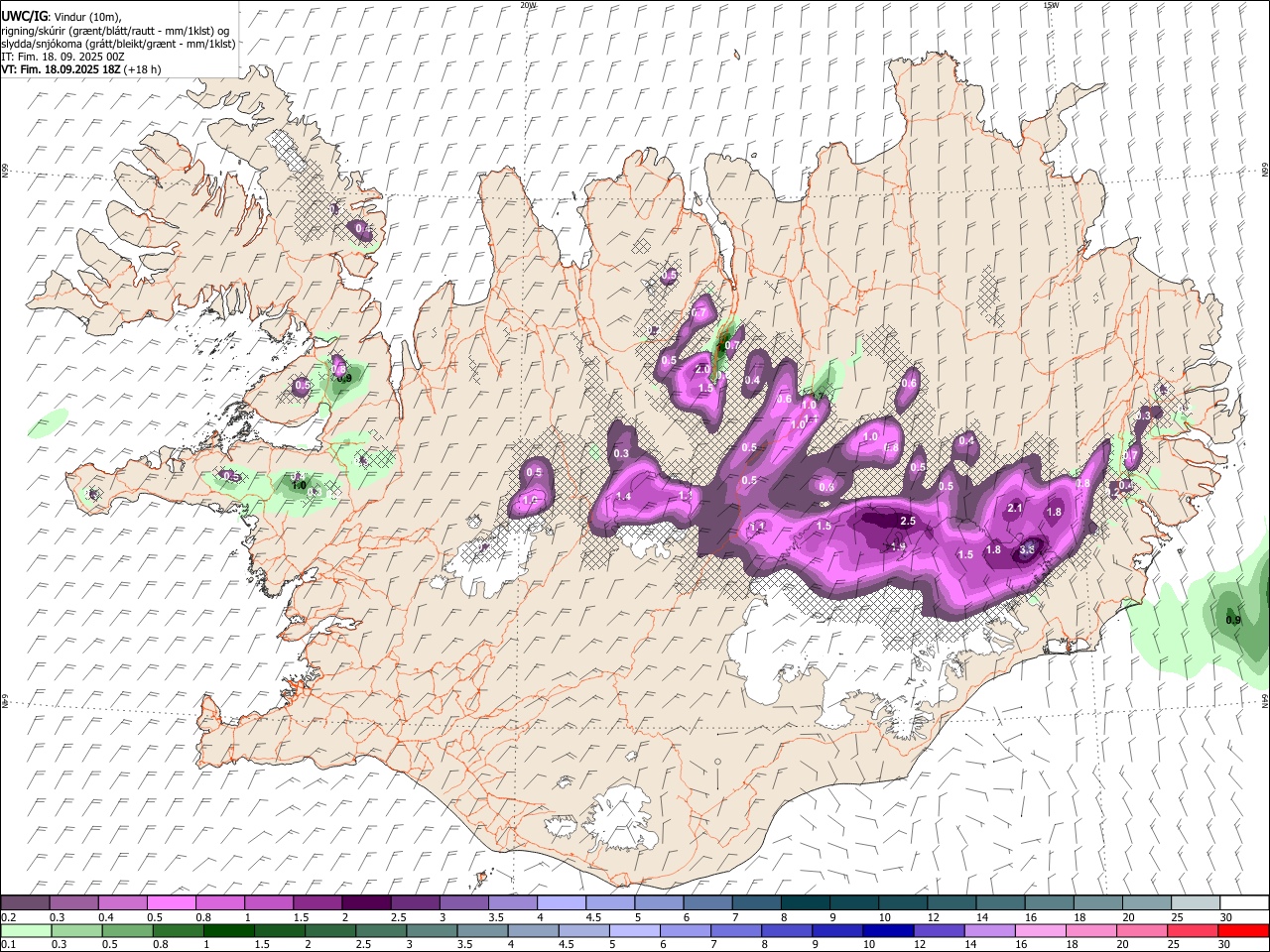Click the 'IT: Fim. 18. 09. 2025 00Z' line
Screen dimensions: 1270x952
pyautogui.click(x=63, y=57)
